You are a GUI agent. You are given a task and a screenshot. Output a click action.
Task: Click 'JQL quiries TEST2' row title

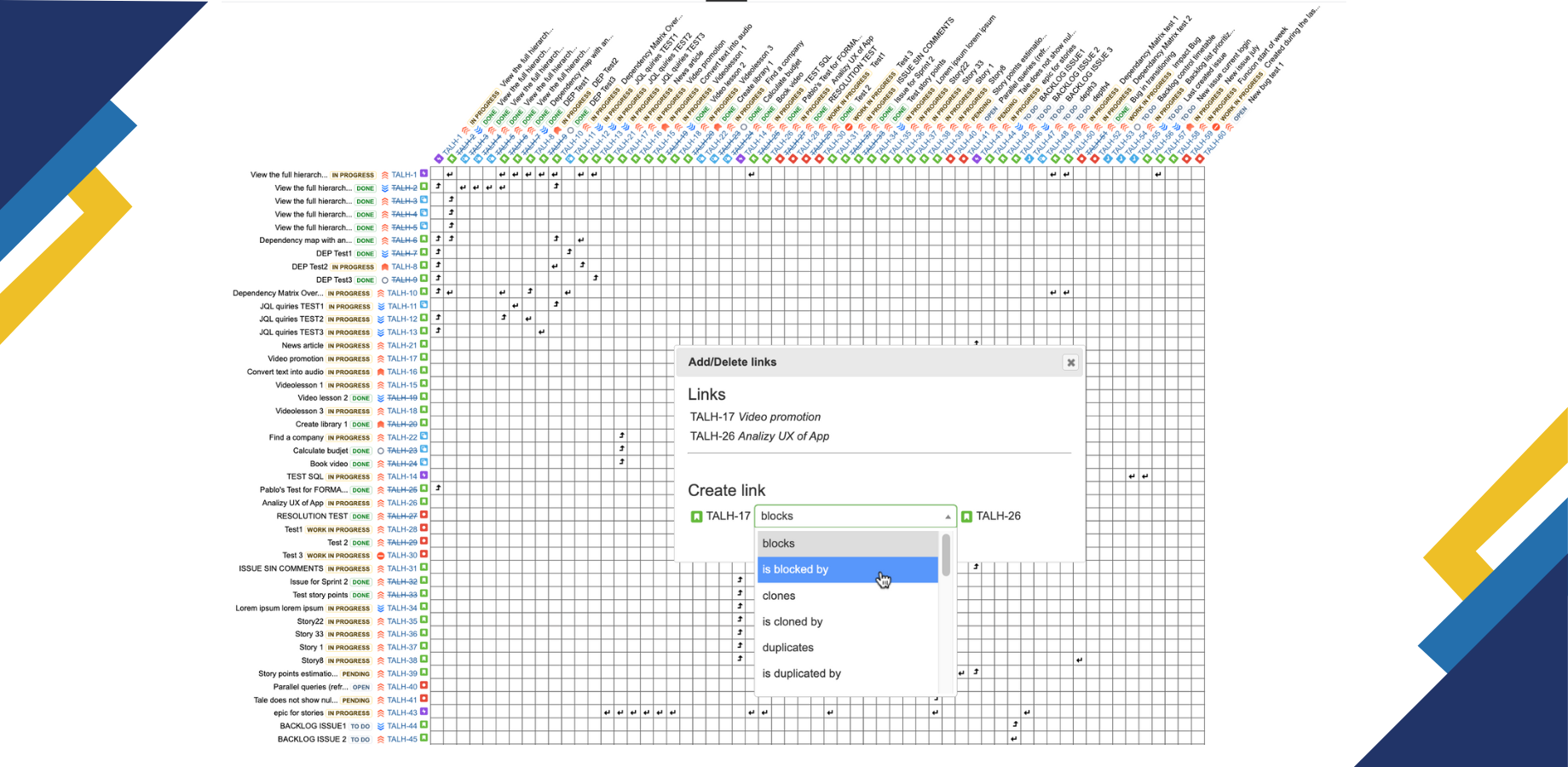coord(291,320)
